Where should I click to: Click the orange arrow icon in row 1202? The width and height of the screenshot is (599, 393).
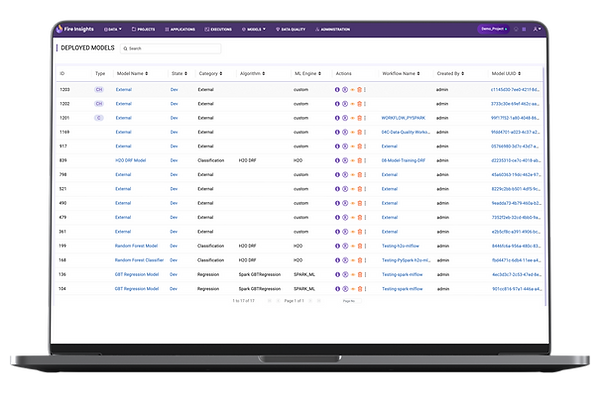click(x=352, y=104)
